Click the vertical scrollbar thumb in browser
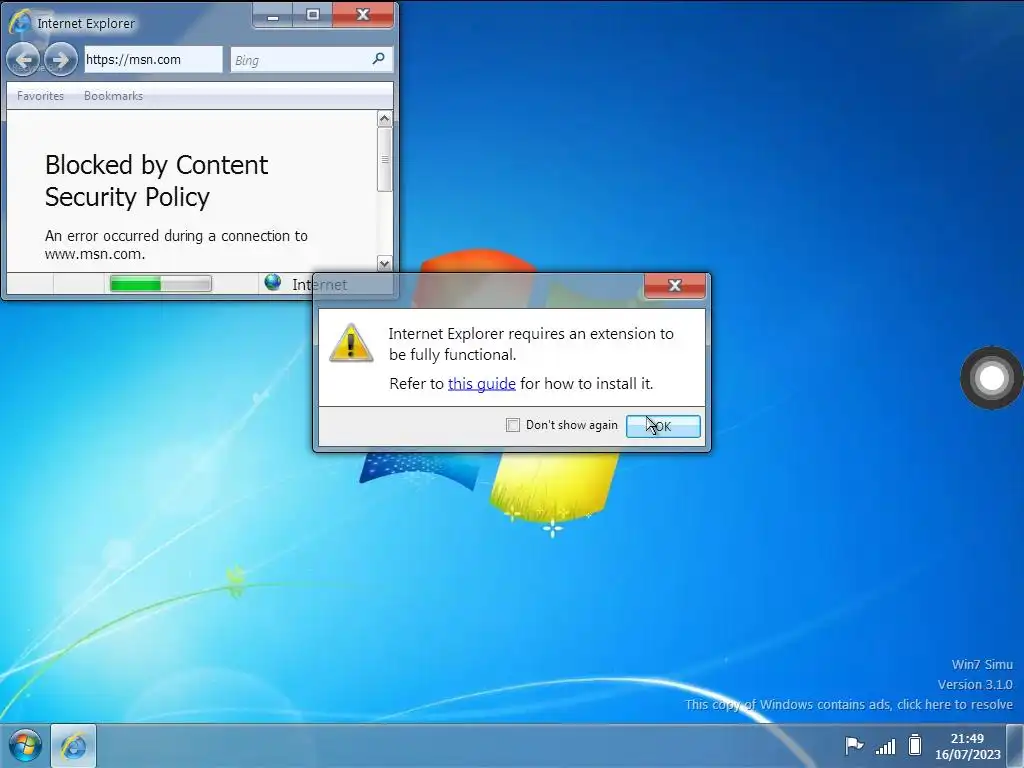1024x768 pixels. pyautogui.click(x=385, y=159)
